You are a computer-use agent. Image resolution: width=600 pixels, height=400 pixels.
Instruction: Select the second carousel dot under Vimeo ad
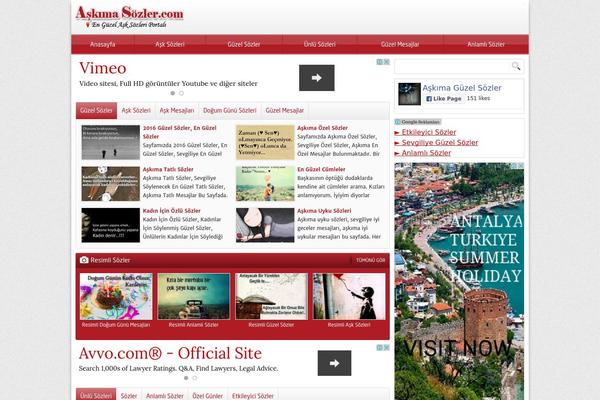[181, 93]
